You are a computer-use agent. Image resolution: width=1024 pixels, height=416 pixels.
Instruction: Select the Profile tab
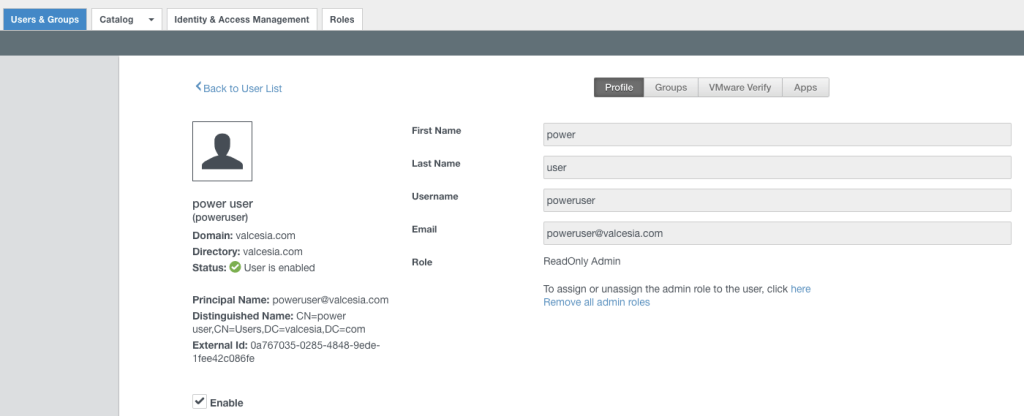point(619,88)
